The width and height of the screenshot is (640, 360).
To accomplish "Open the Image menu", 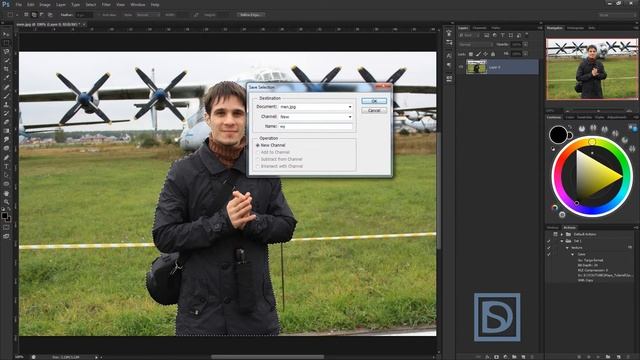I will (45, 4).
